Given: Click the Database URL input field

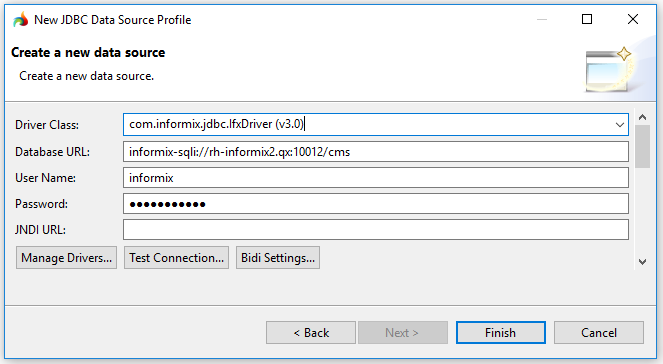Looking at the screenshot, I should click(375, 152).
